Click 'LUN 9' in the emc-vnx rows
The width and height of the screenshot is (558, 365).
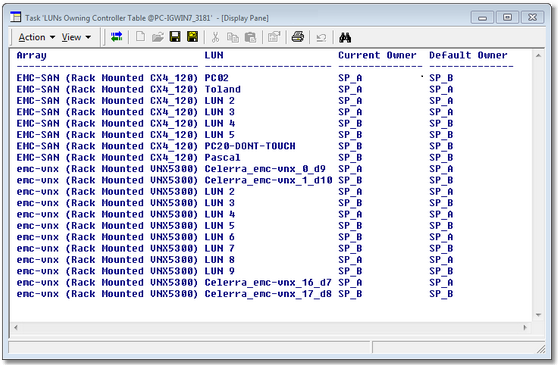pyautogui.click(x=220, y=271)
